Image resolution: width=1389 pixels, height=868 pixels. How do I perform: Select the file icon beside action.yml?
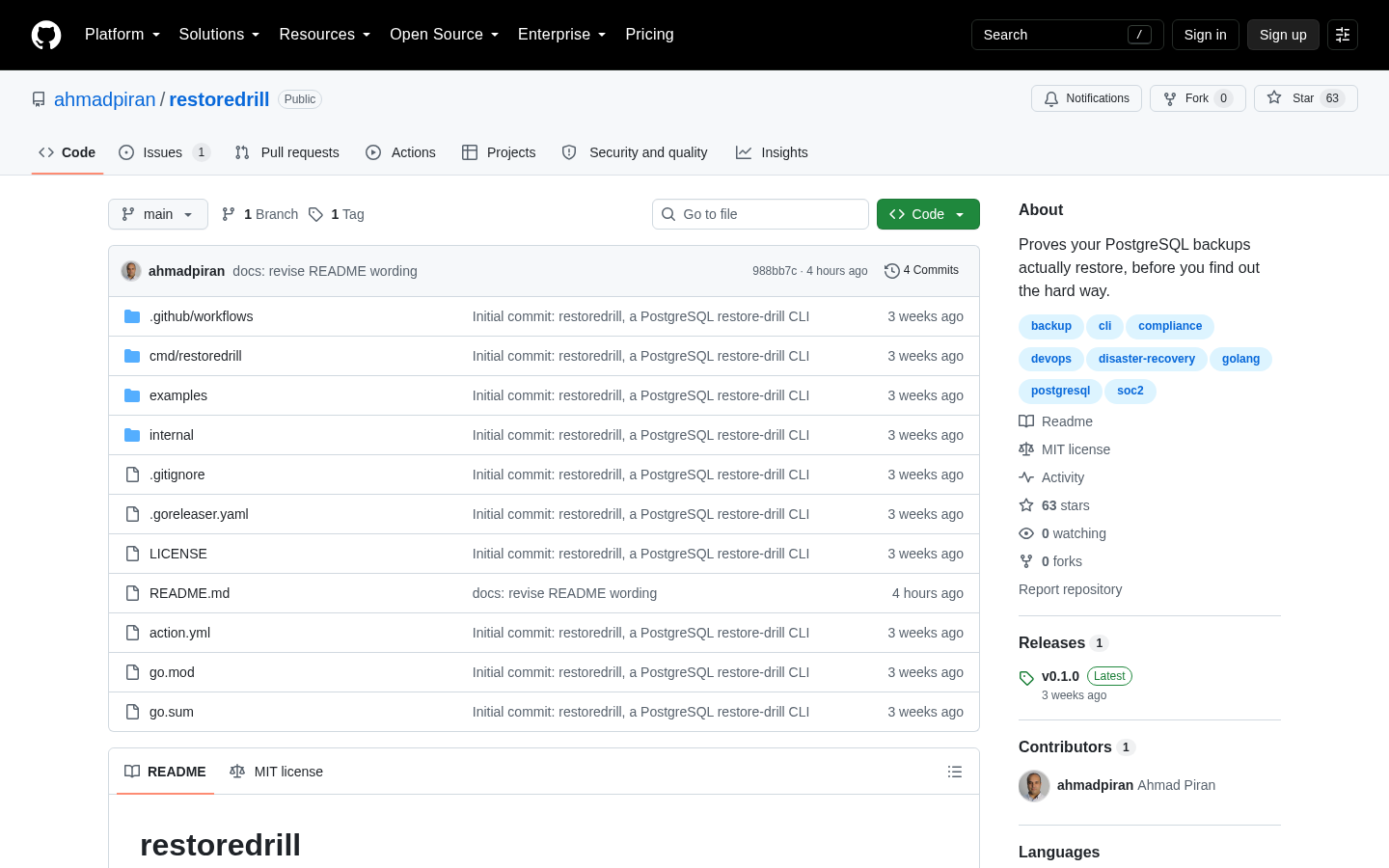coord(132,633)
